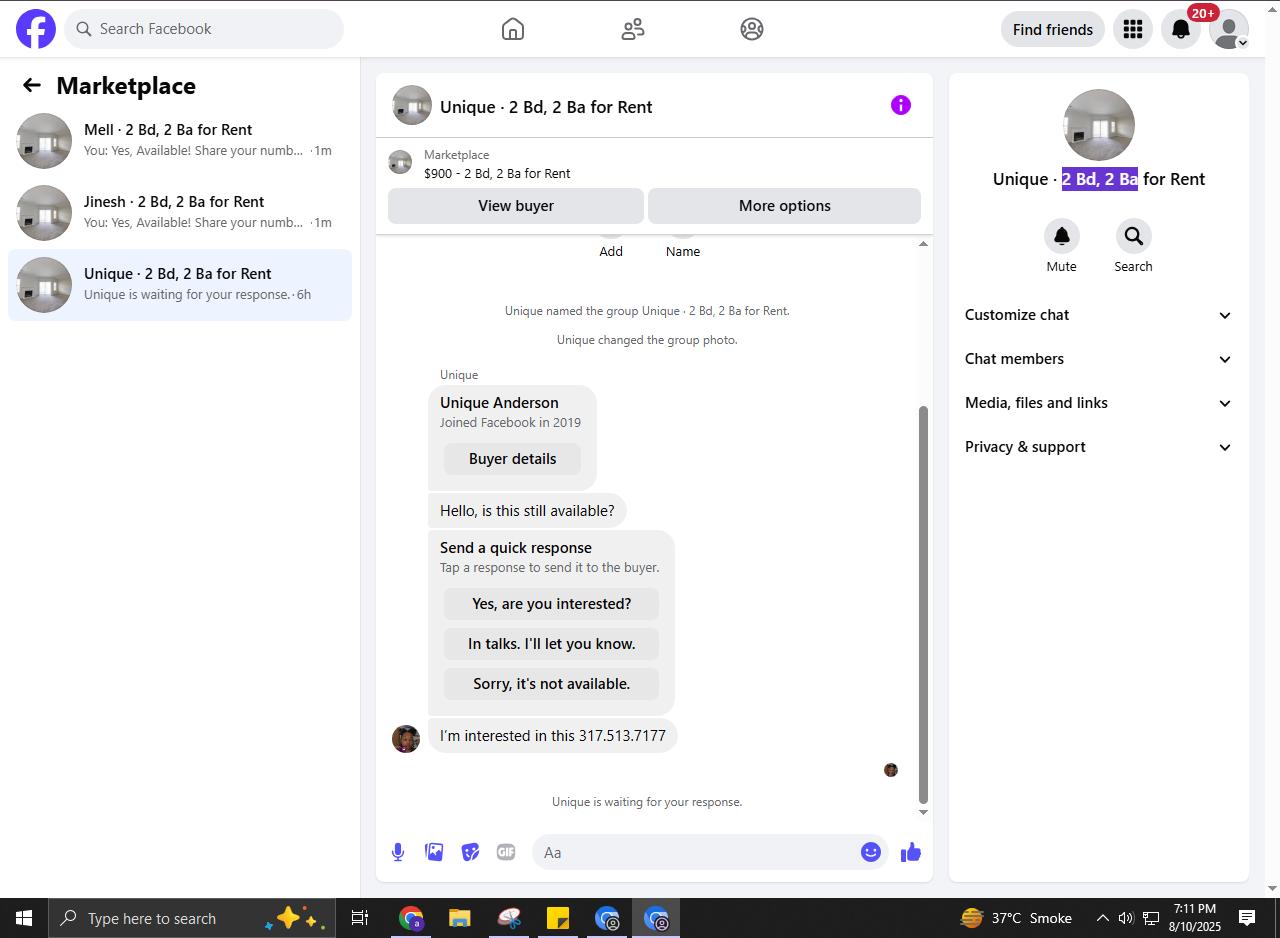Click phone number 317.513.7177 message

coord(553,735)
